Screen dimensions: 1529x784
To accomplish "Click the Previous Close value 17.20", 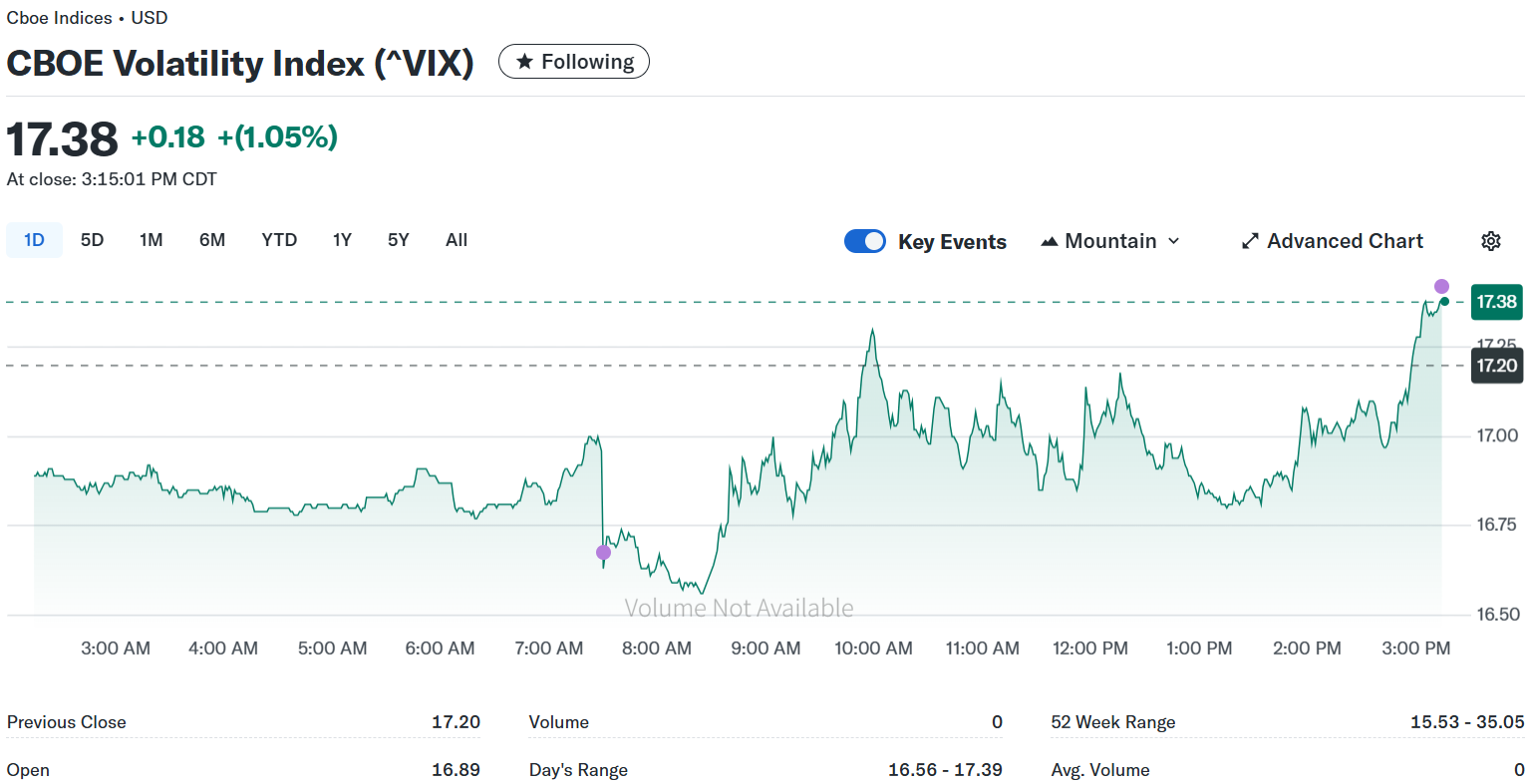I will [456, 722].
